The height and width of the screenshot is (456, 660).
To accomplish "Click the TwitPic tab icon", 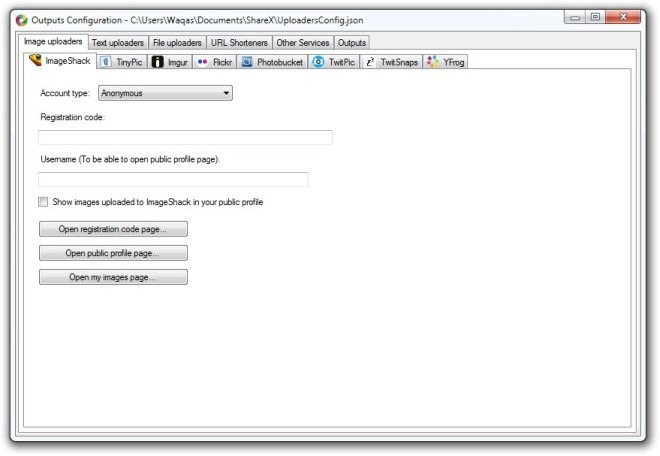I will tap(318, 62).
